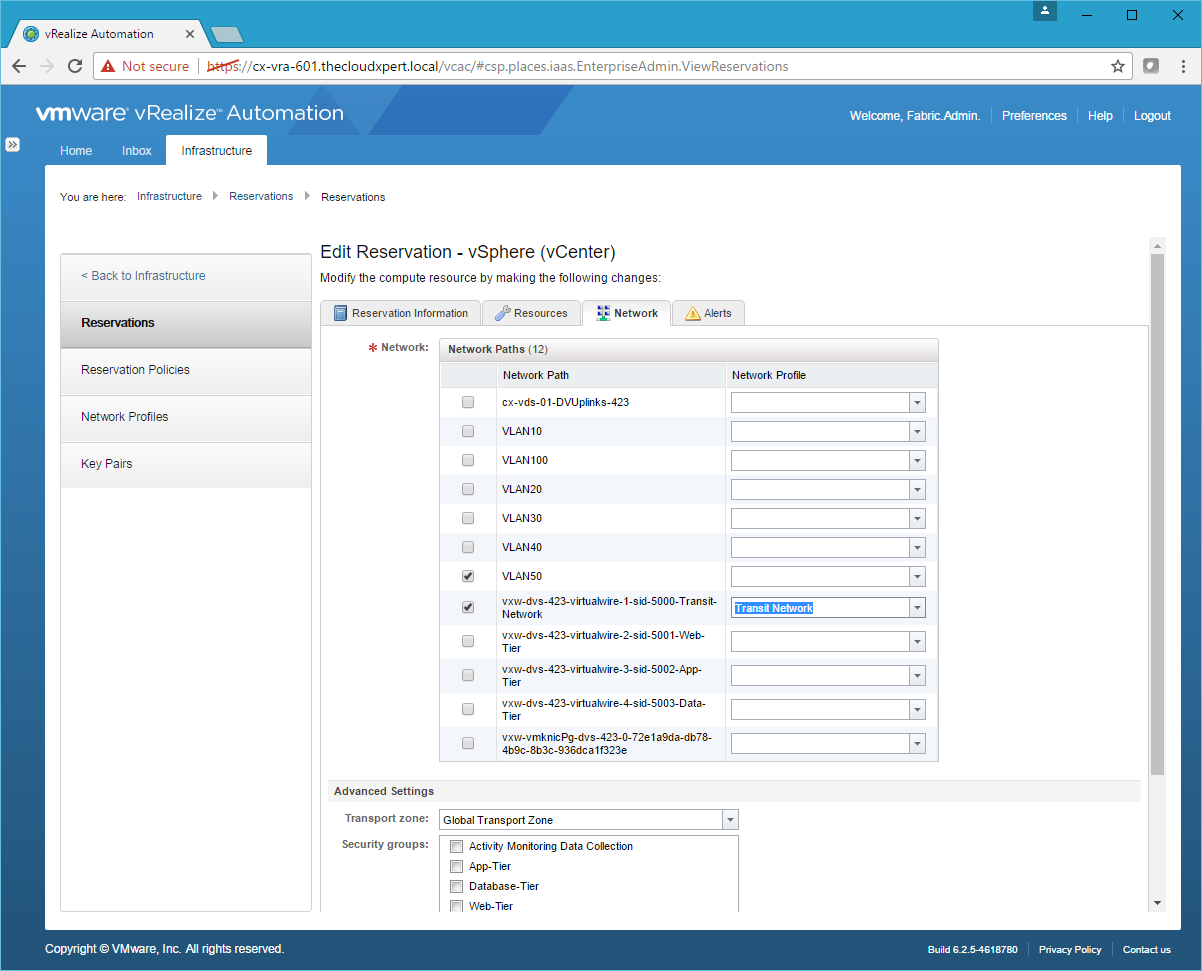Uncheck the VLAN50 network path checkbox
The image size is (1202, 971).
tap(468, 577)
